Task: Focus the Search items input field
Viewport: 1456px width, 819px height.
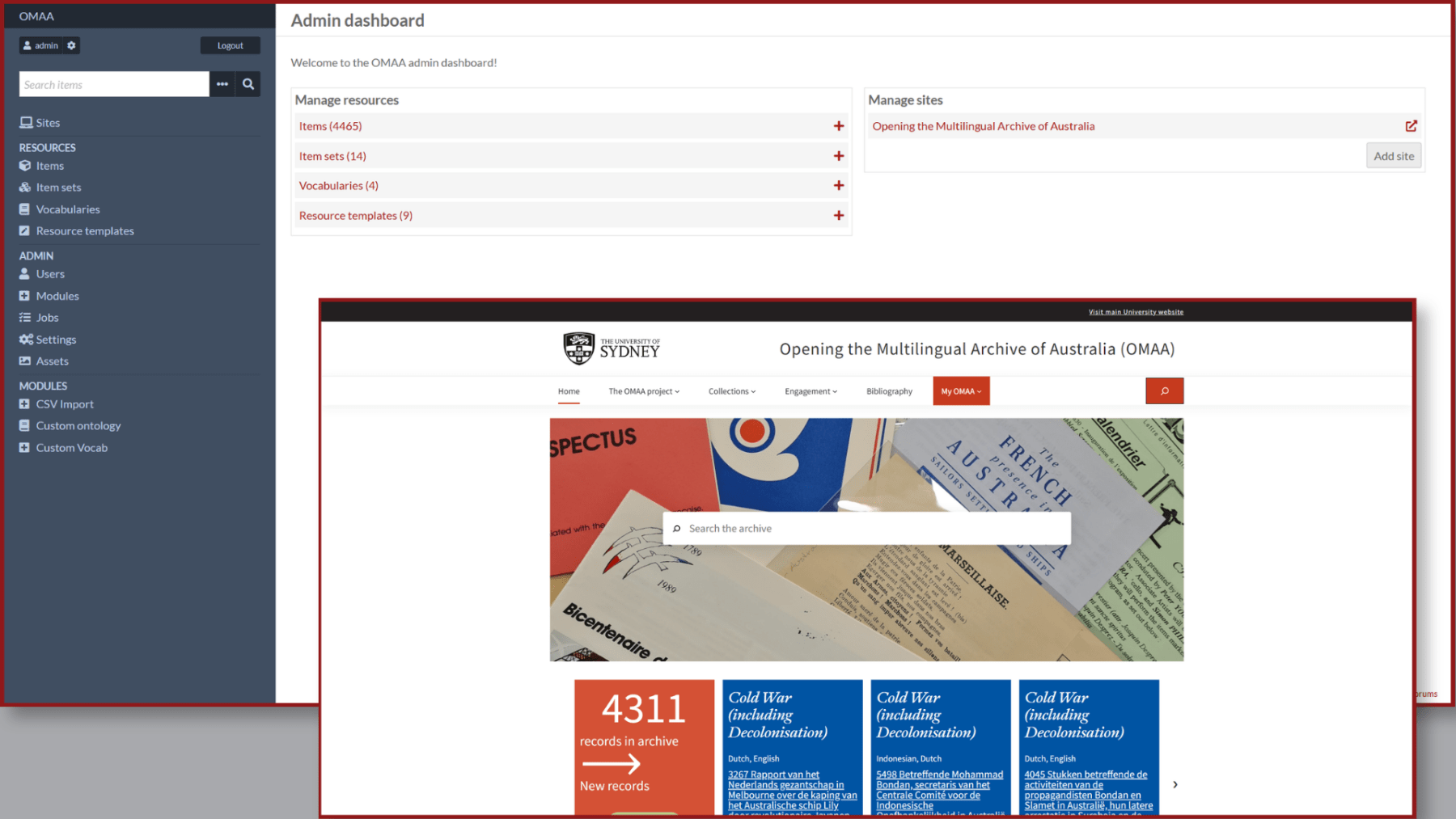Action: [114, 84]
